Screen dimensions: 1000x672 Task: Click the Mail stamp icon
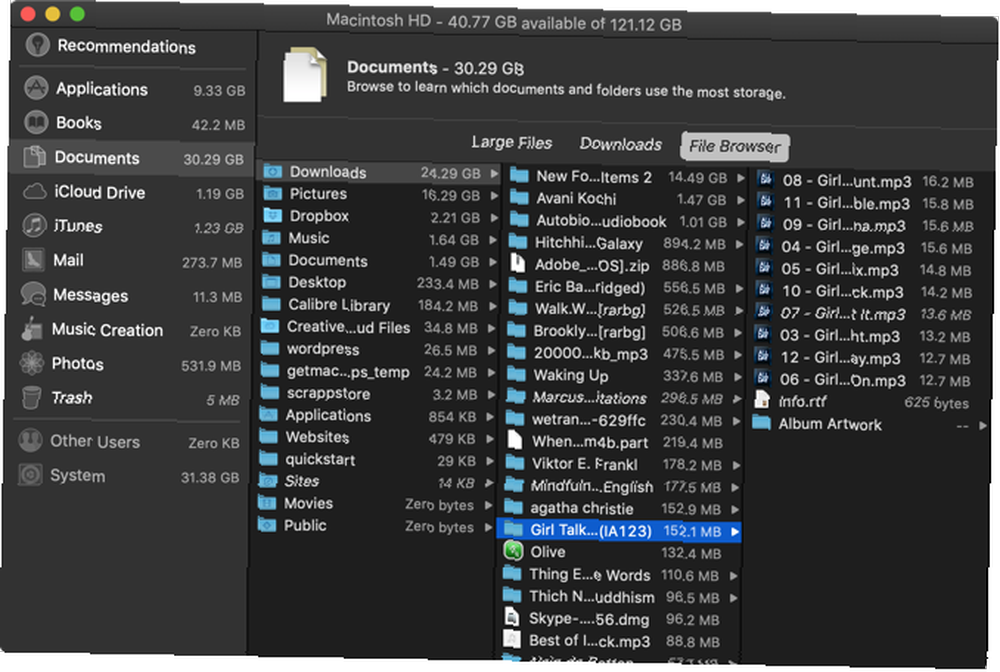pos(33,259)
